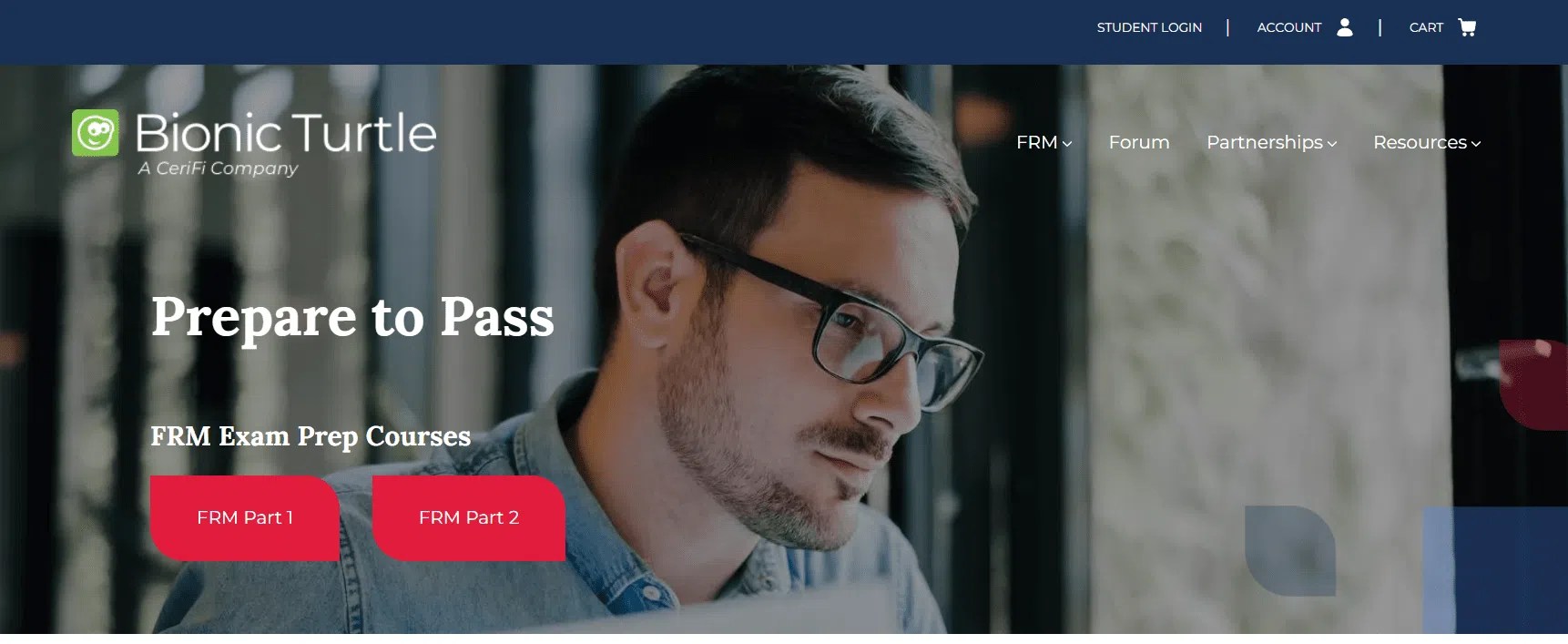
Task: Click the Bionic Turtle wordmark text
Action: 286,133
